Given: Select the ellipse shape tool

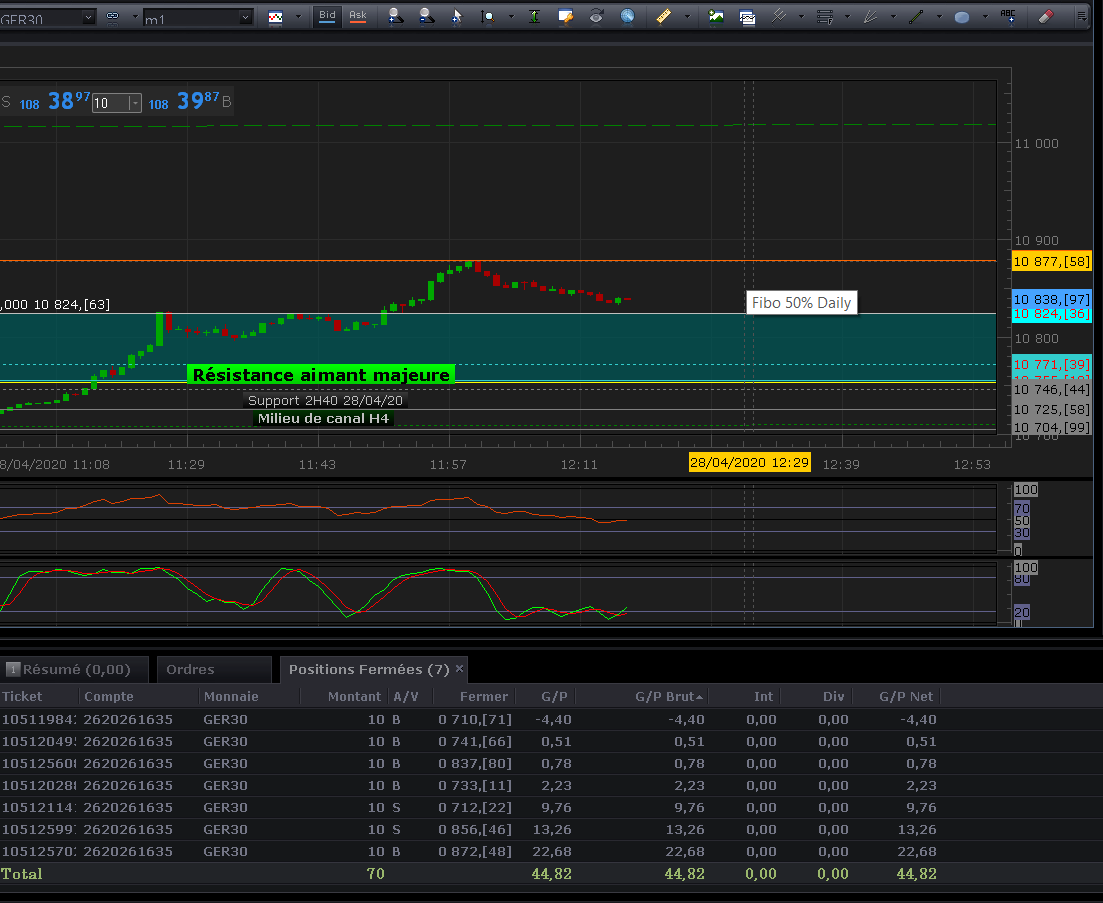Looking at the screenshot, I should [x=961, y=16].
